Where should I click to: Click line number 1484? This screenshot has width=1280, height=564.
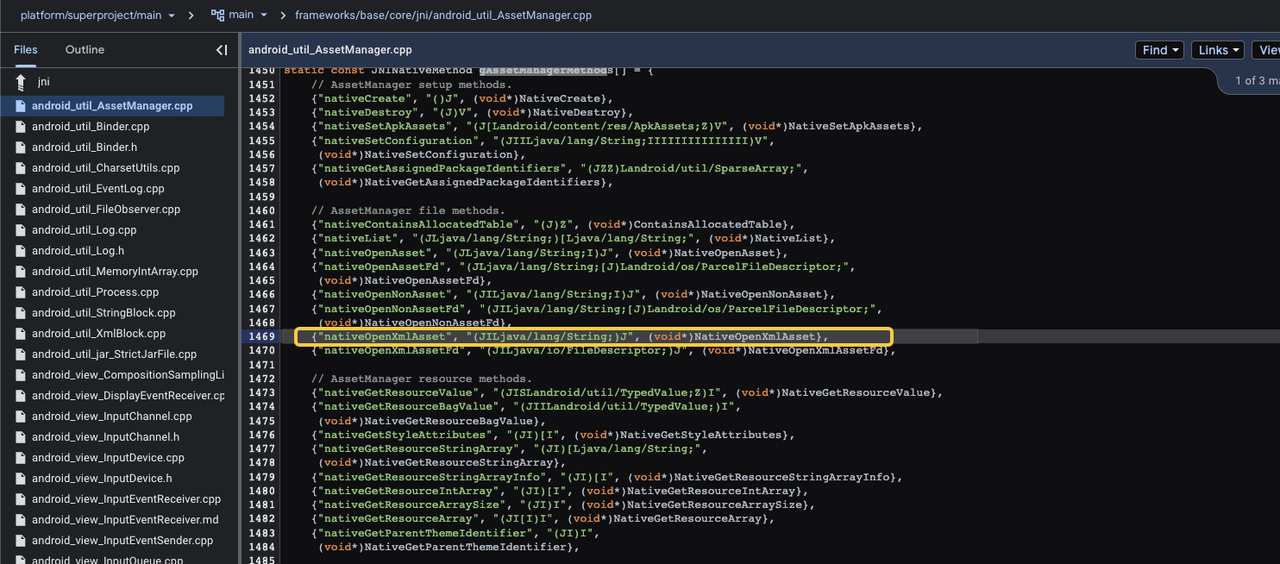coord(261,547)
